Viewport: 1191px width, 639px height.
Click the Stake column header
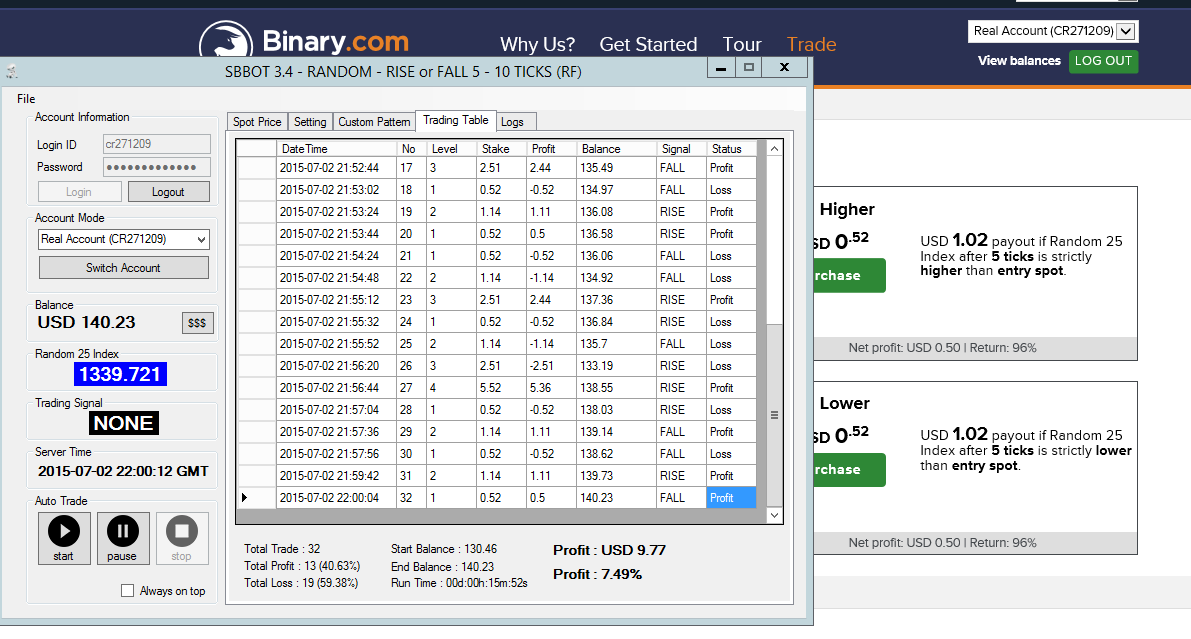pos(501,149)
